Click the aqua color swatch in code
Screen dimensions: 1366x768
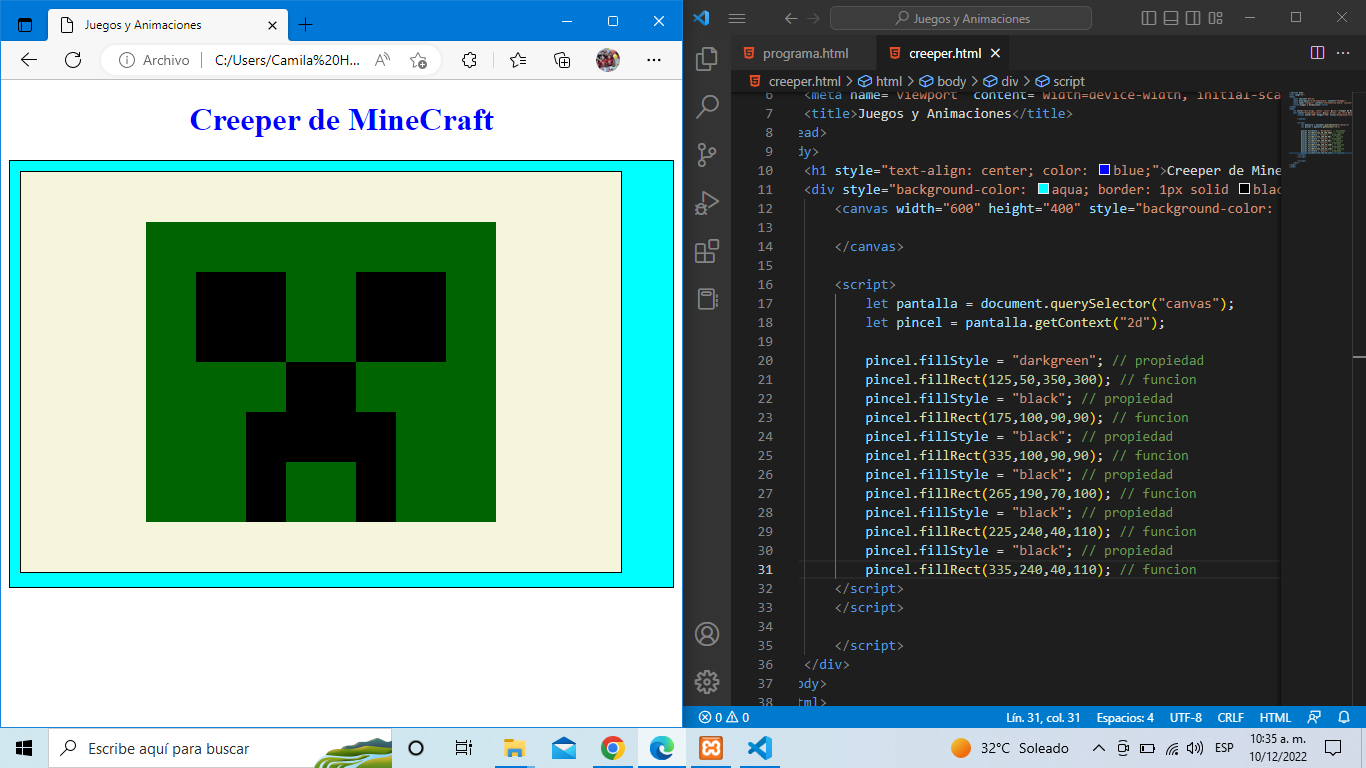click(x=1043, y=189)
